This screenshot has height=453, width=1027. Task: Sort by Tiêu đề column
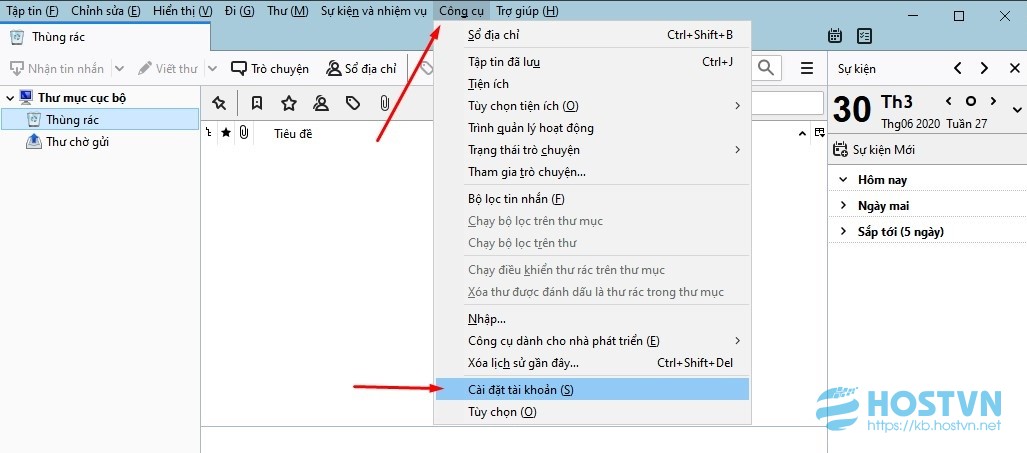[293, 134]
